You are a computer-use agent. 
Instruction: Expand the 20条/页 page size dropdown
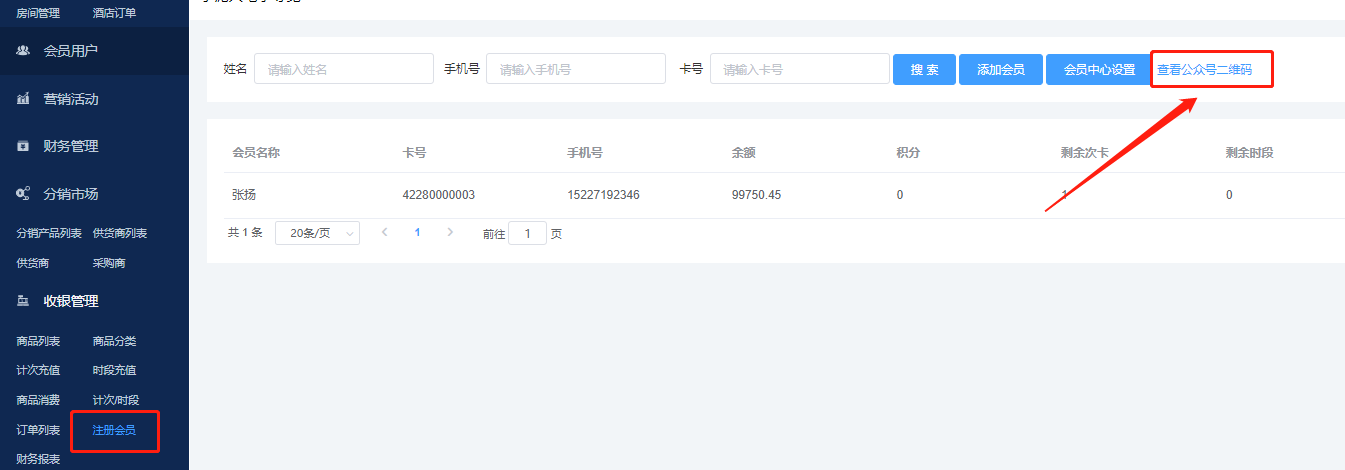(x=317, y=233)
